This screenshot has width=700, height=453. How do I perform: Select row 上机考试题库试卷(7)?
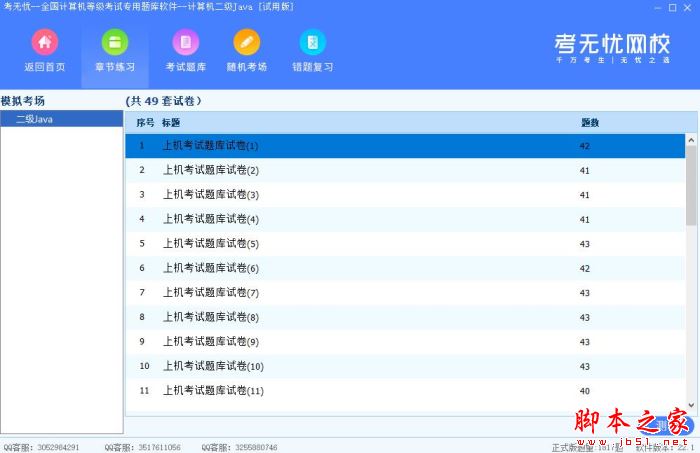(x=405, y=293)
